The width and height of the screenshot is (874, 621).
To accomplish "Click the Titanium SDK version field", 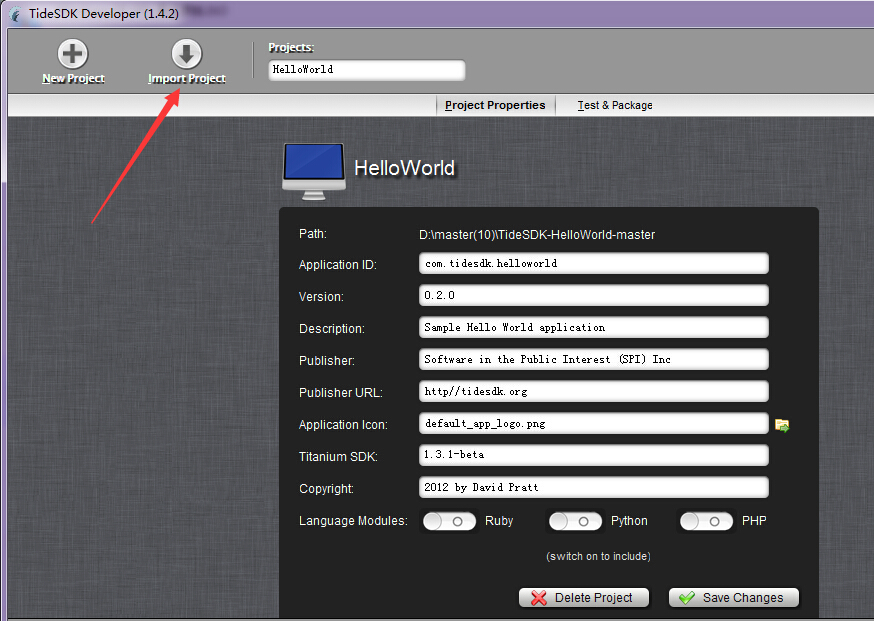I will click(594, 455).
